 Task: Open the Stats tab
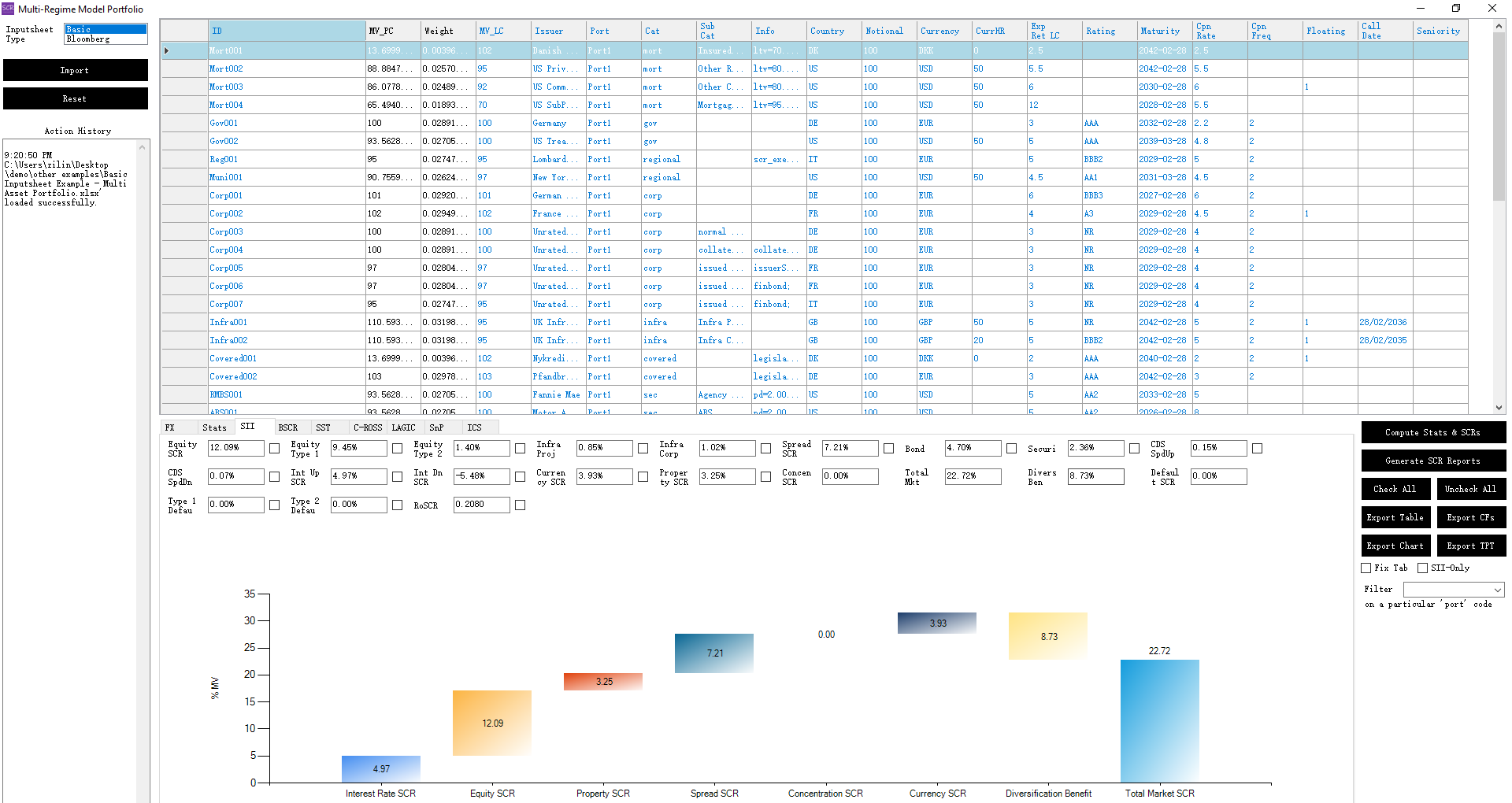point(214,427)
